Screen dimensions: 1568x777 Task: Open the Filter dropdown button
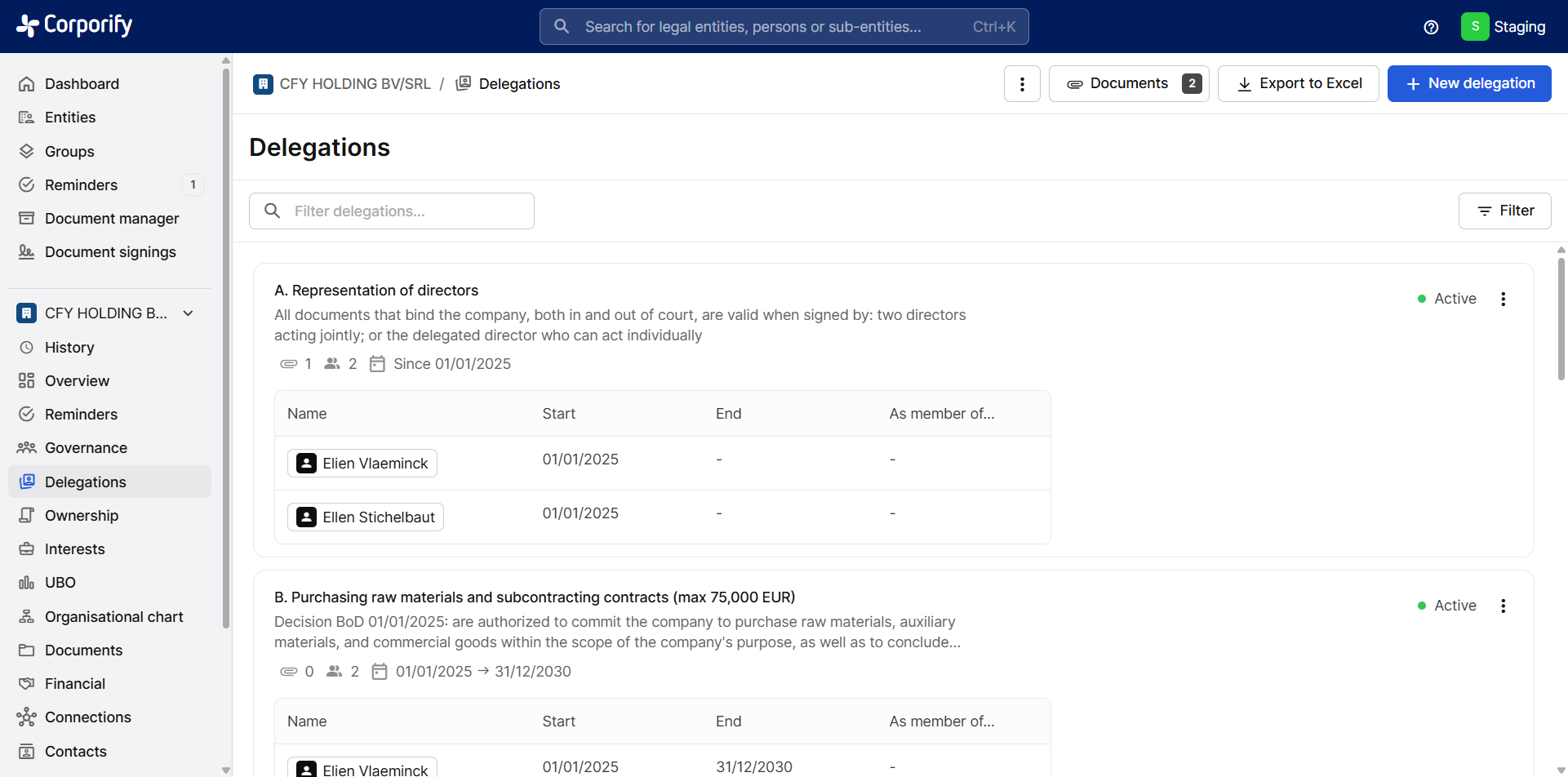pyautogui.click(x=1504, y=211)
